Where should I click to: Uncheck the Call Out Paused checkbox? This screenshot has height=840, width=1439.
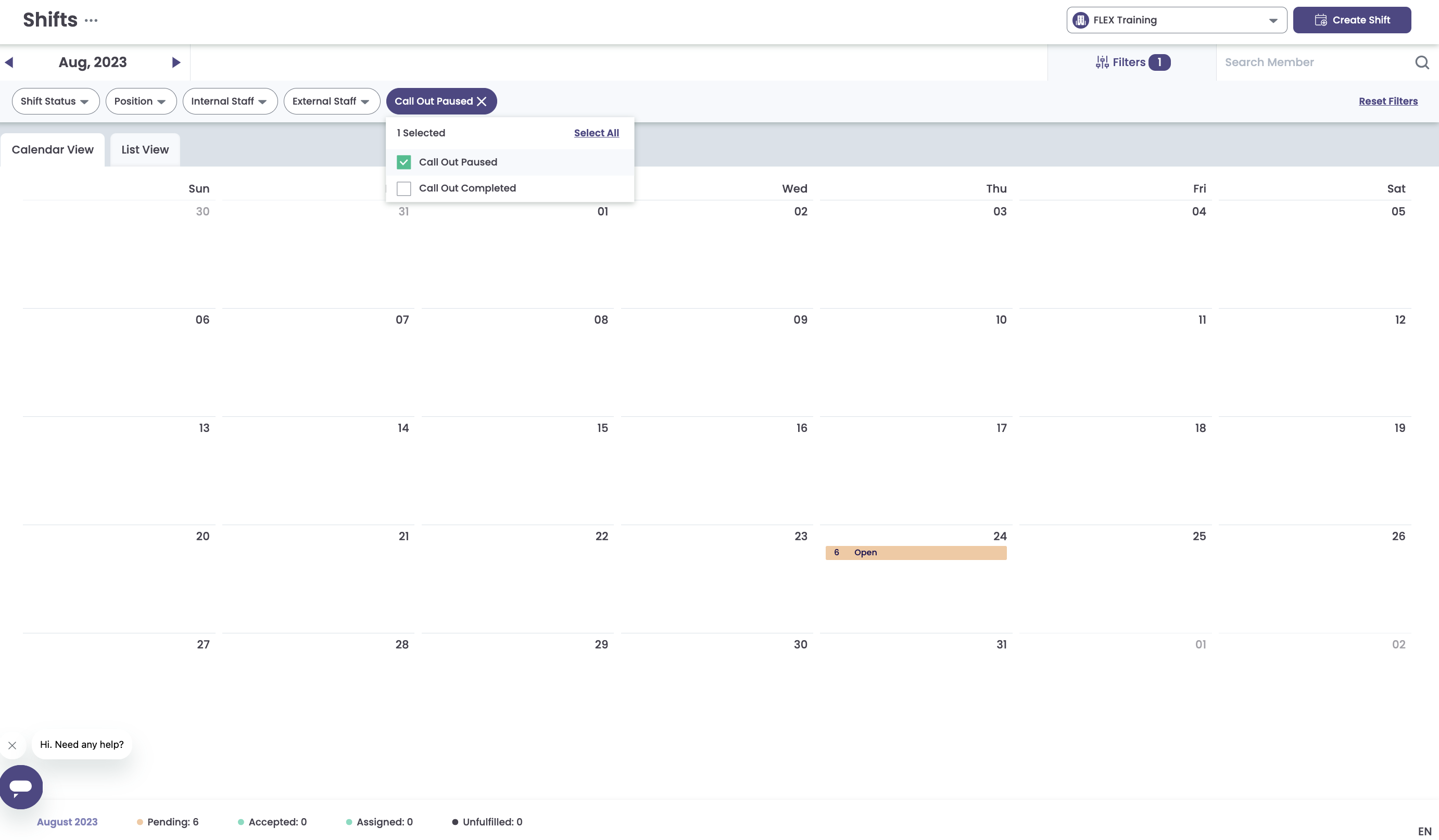coord(403,162)
